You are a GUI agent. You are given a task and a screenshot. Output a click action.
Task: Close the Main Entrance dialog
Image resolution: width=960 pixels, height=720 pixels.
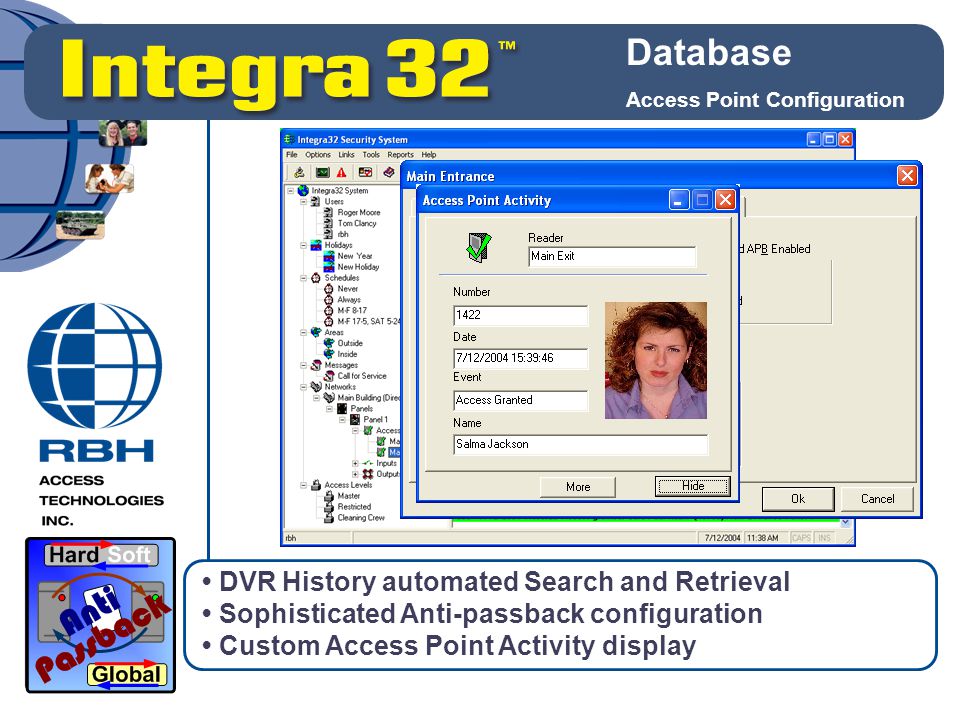[907, 176]
